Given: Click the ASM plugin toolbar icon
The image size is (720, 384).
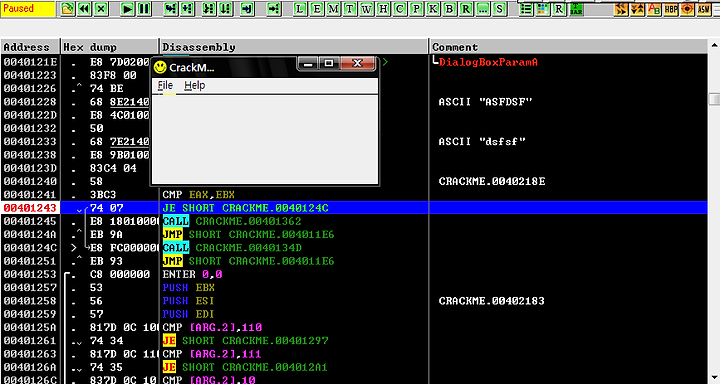Looking at the screenshot, I should [x=704, y=9].
